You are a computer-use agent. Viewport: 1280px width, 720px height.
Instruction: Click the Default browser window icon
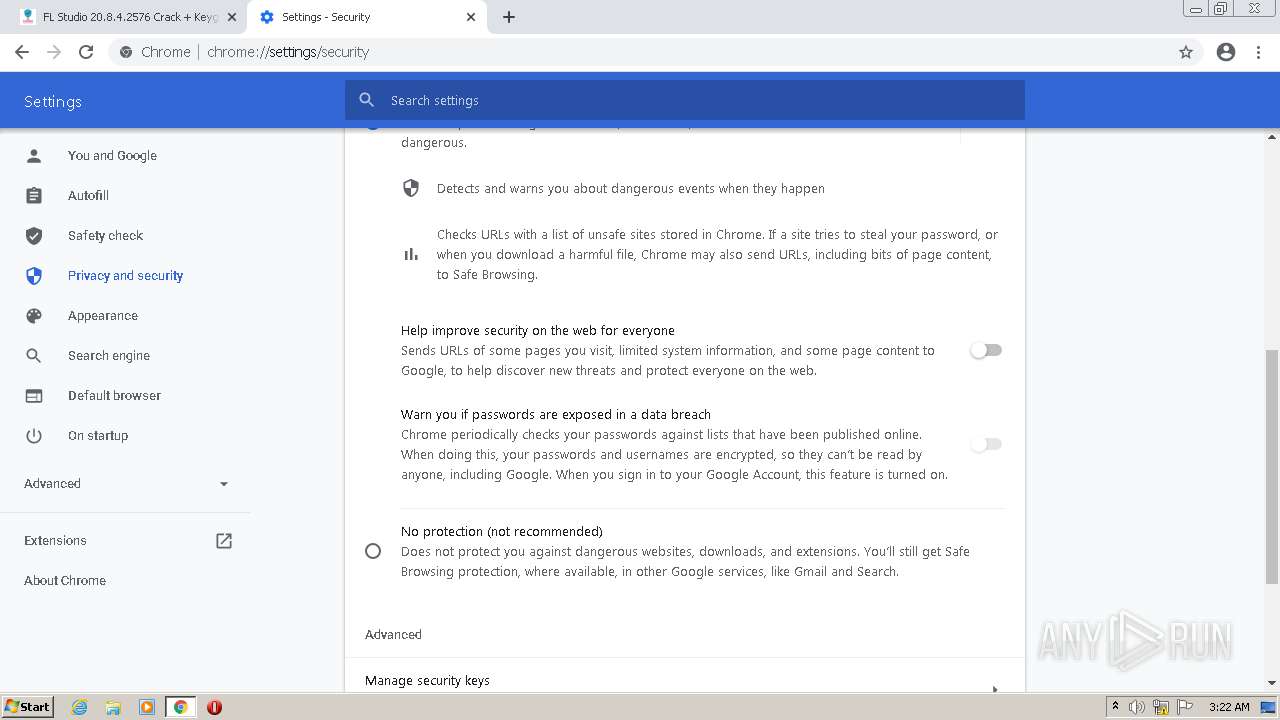tap(34, 395)
